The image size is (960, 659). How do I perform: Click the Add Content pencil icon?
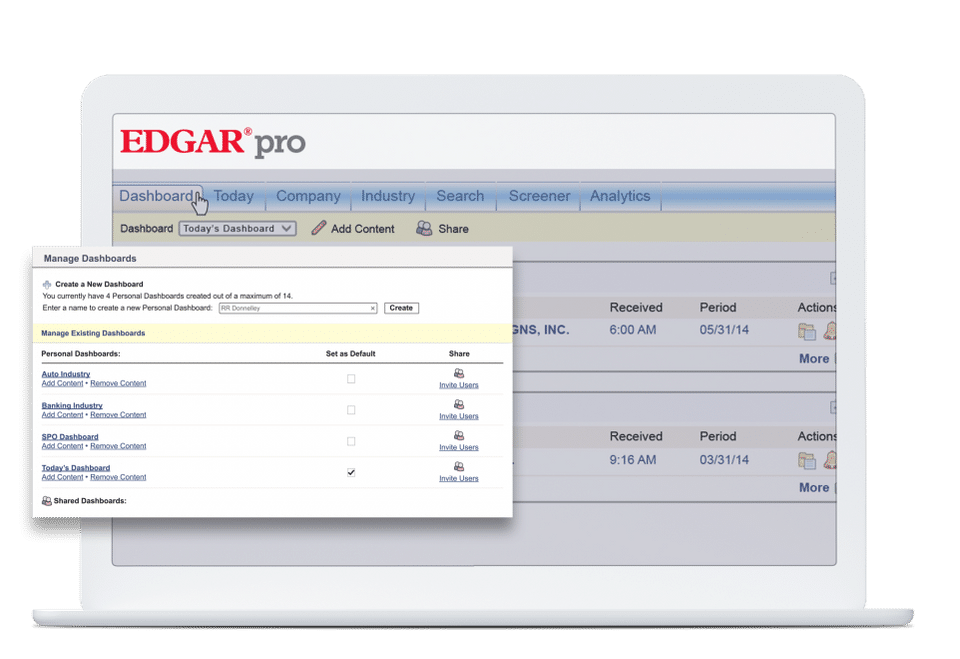coord(318,228)
